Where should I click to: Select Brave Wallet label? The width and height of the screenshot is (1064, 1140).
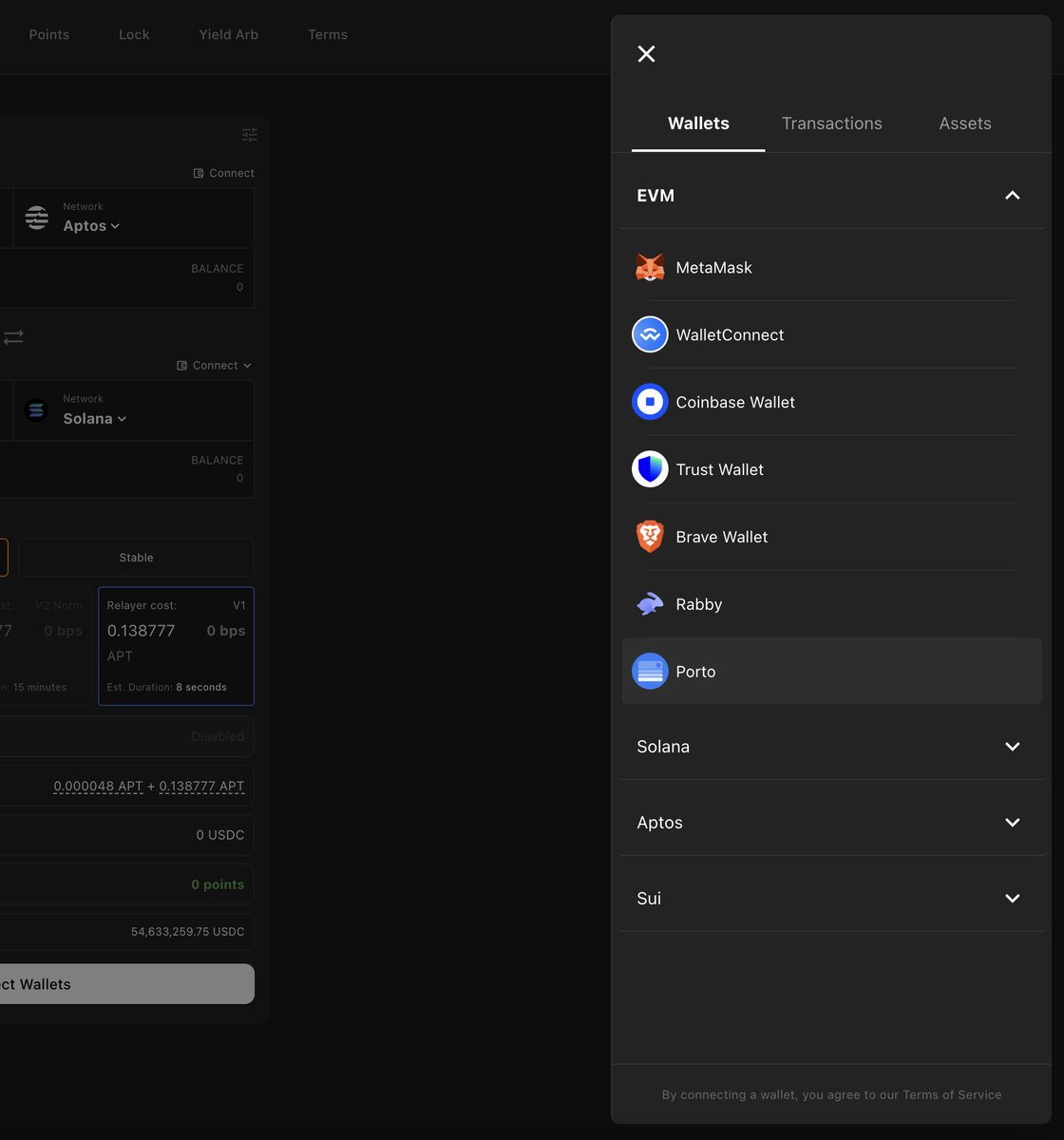click(x=721, y=538)
